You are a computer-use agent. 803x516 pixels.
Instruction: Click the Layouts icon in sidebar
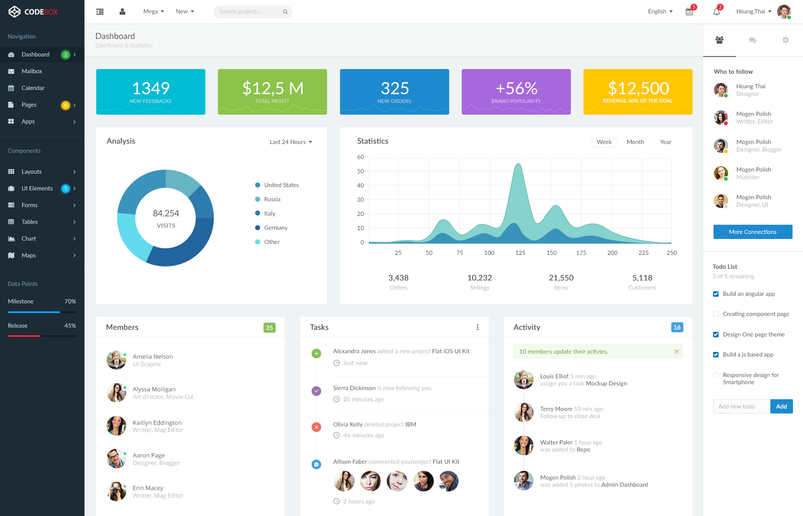tap(11, 171)
